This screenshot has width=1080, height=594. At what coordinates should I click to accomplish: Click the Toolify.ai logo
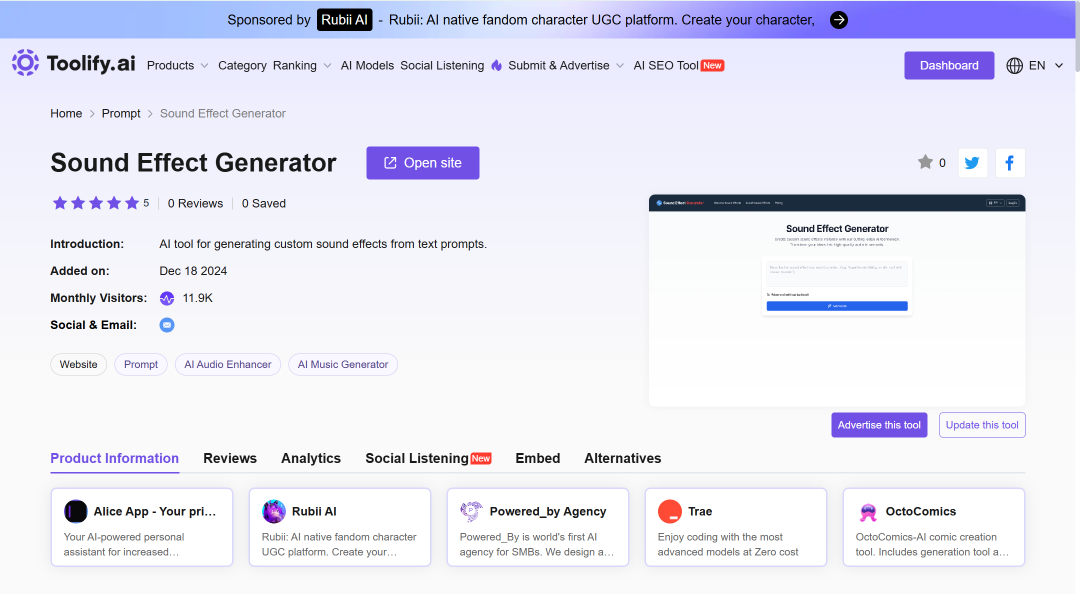73,63
